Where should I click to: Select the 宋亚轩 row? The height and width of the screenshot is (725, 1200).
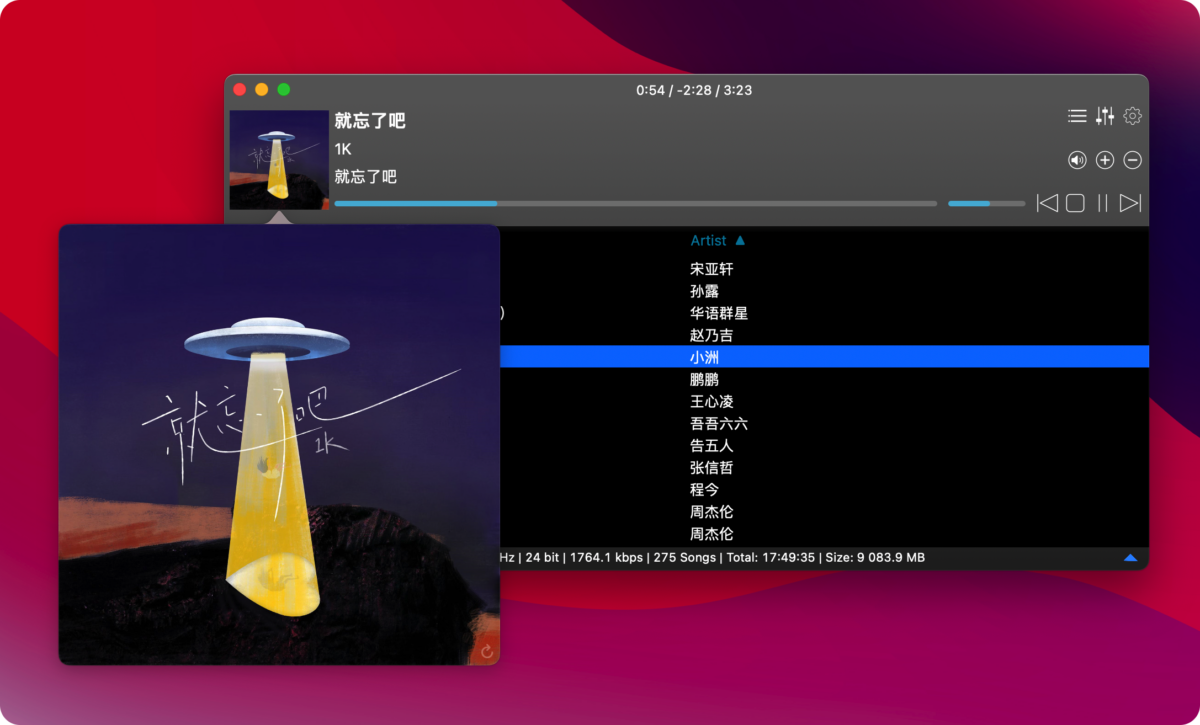point(824,269)
